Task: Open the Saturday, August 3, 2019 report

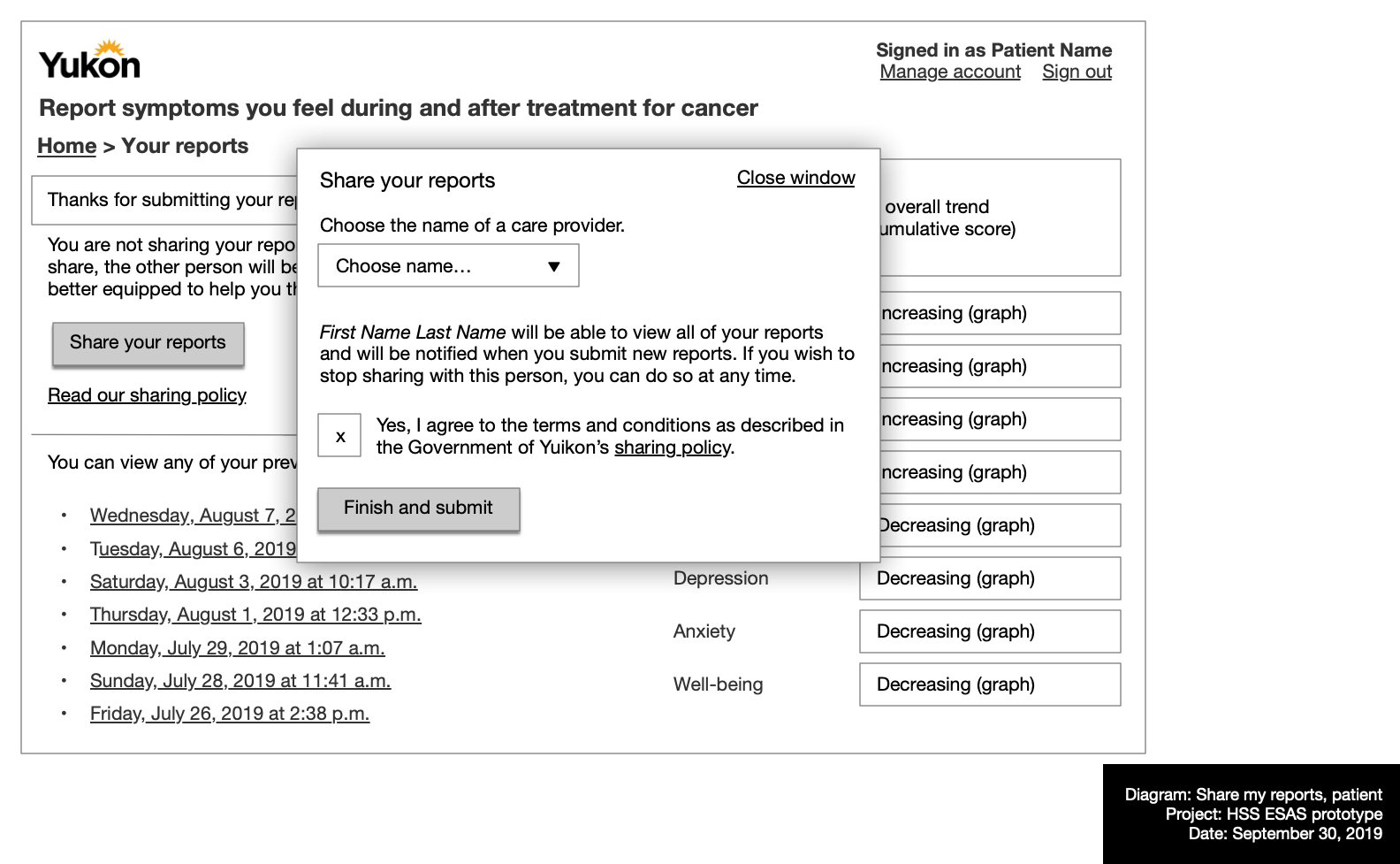Action: point(254,582)
